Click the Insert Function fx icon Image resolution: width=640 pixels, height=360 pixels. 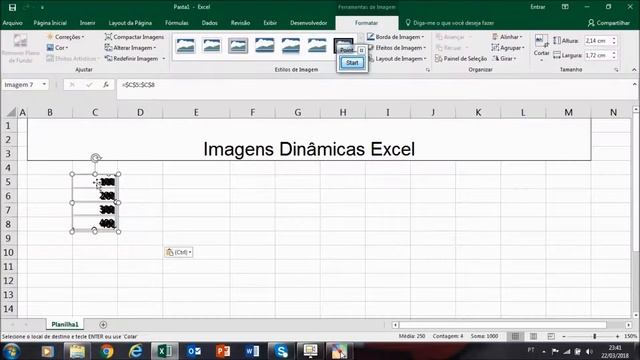pos(106,84)
